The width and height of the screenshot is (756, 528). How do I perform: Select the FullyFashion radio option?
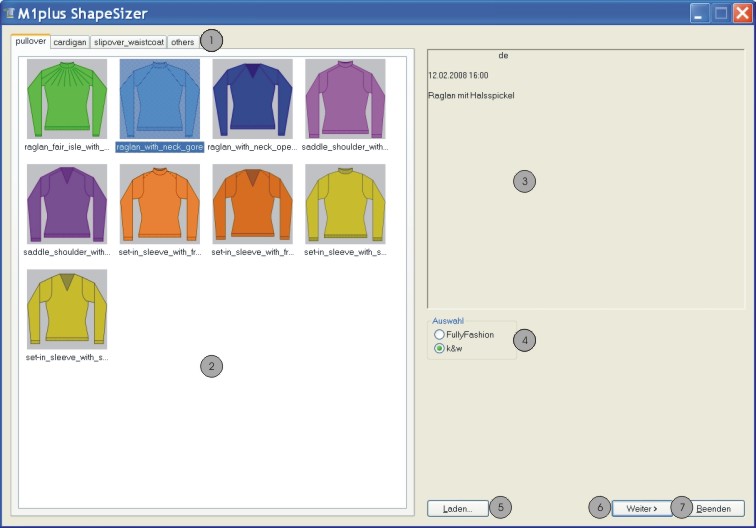(440, 335)
